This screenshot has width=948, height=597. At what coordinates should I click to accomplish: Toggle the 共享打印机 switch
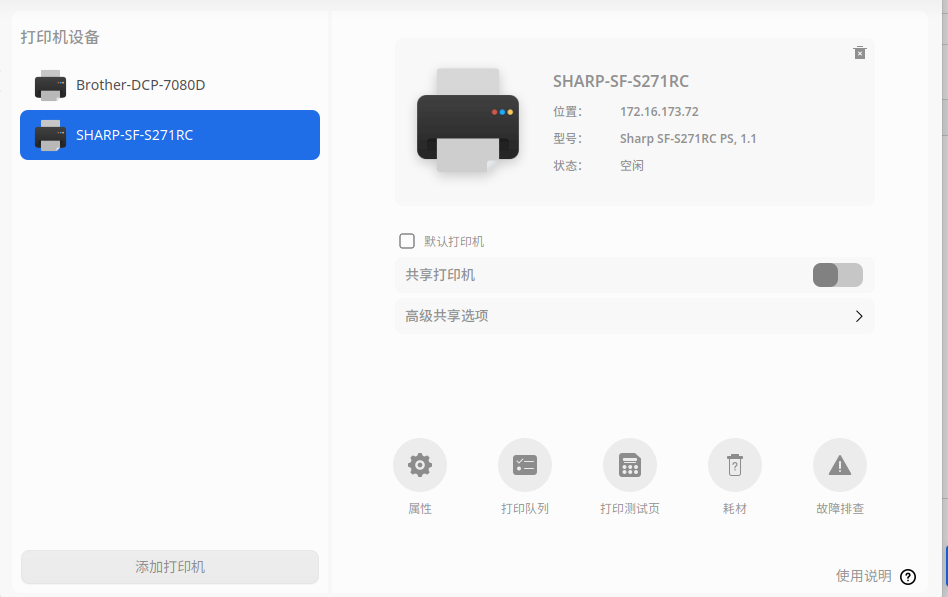point(837,275)
